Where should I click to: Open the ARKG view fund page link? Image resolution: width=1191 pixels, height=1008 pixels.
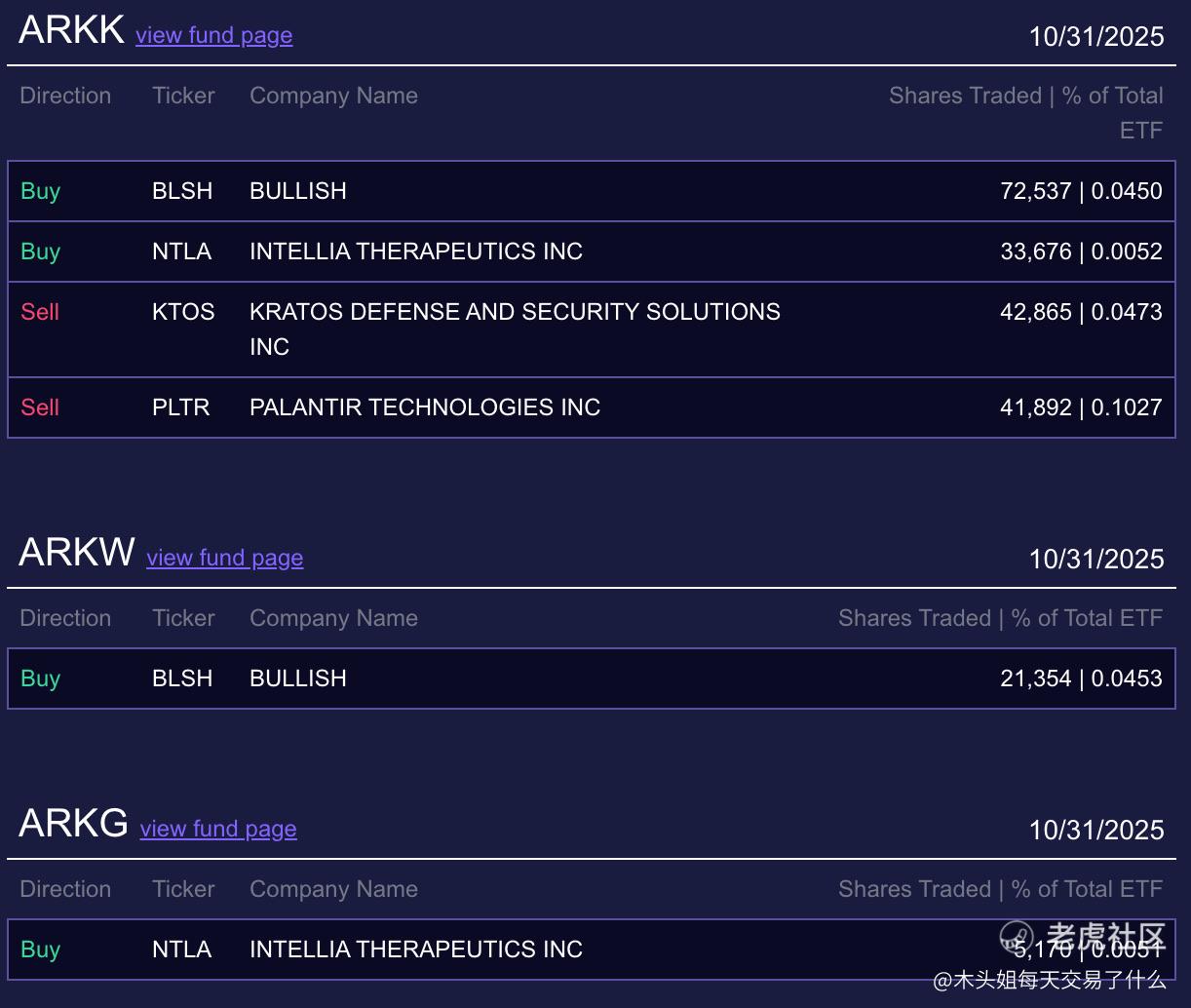[218, 829]
